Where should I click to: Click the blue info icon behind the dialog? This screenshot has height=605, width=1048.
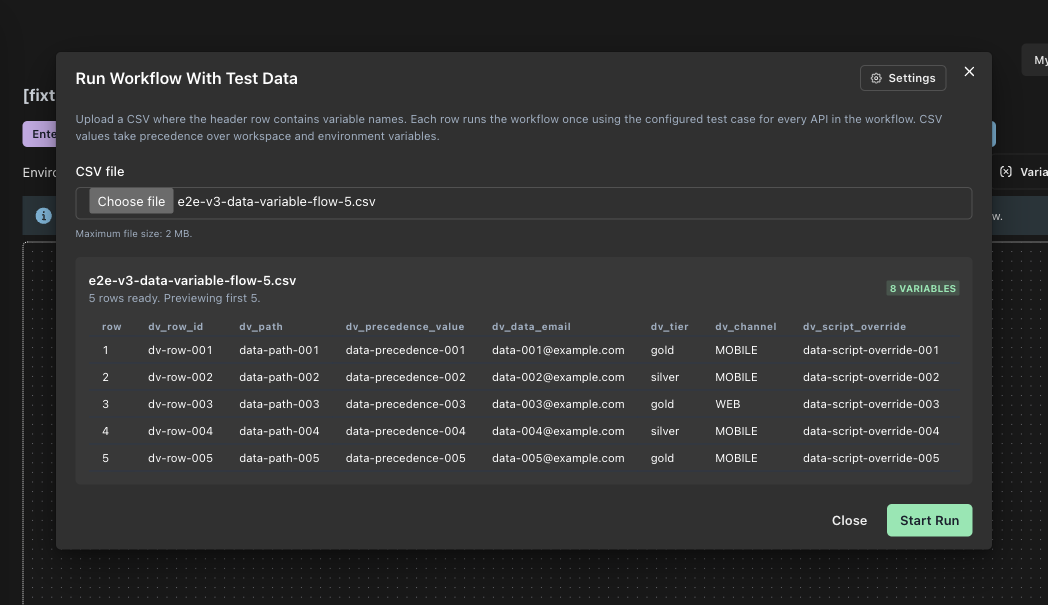pyautogui.click(x=43, y=216)
